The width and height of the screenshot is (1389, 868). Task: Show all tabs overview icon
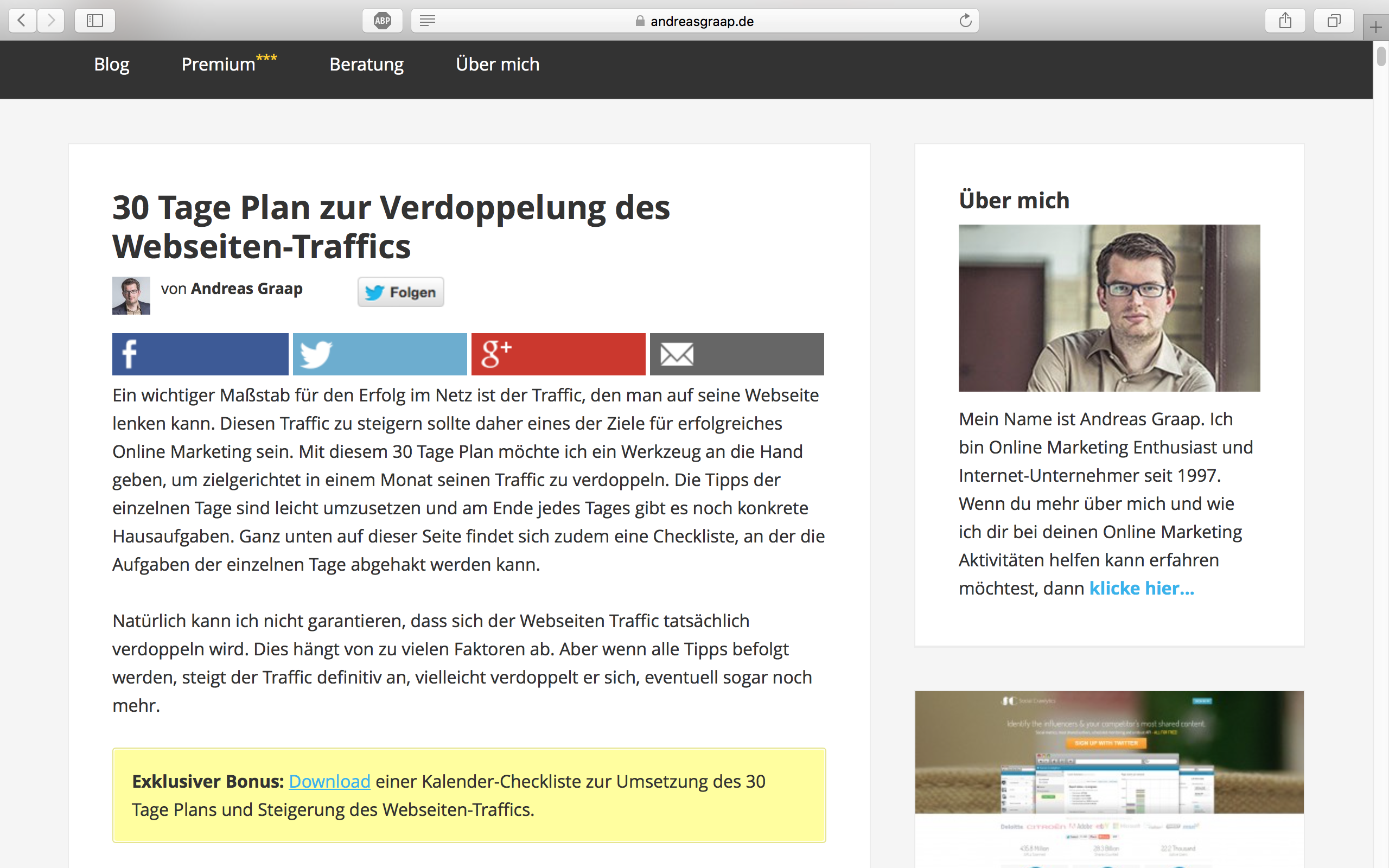(x=1334, y=21)
